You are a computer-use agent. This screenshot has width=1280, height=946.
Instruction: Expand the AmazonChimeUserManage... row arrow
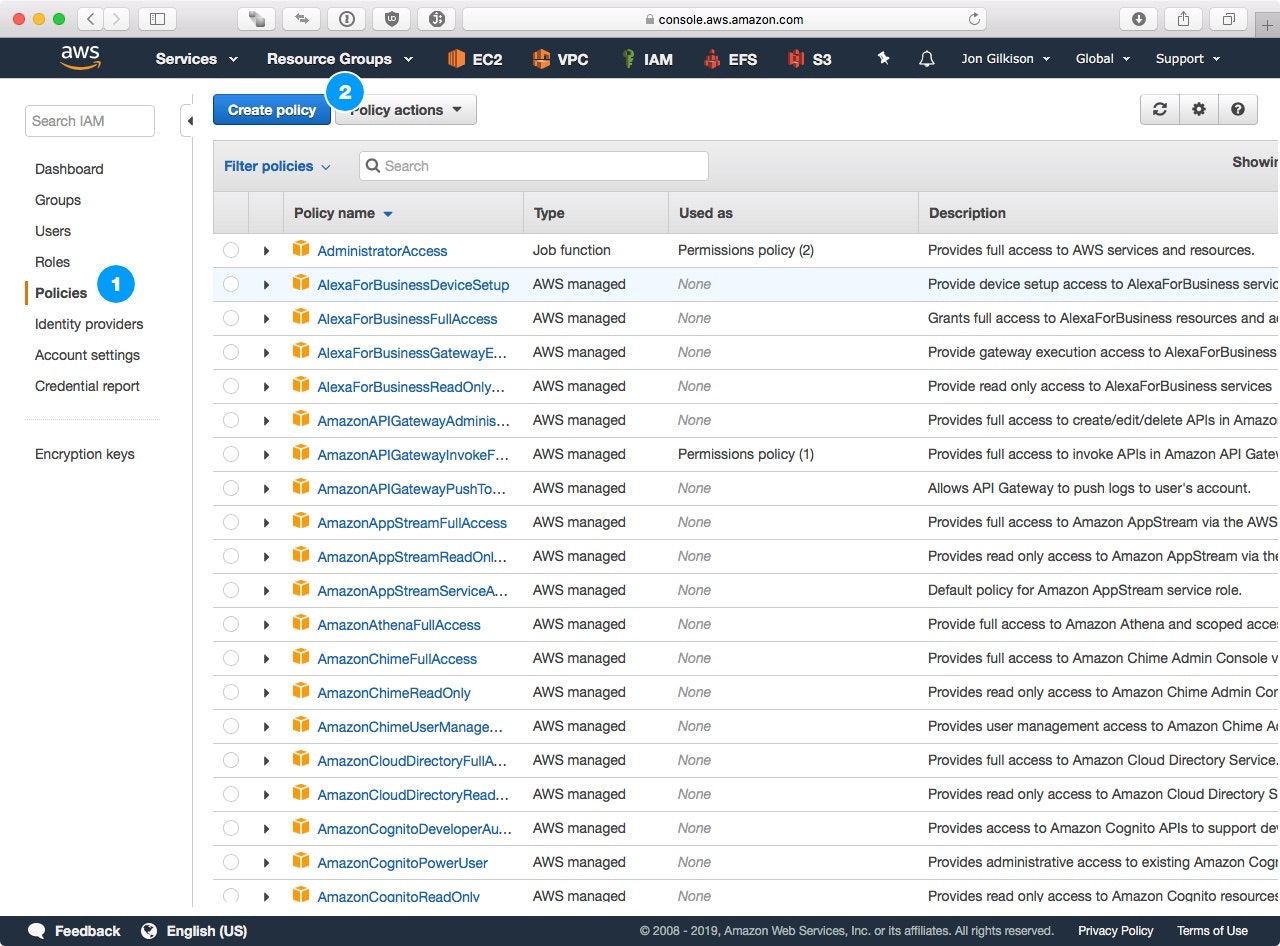266,727
